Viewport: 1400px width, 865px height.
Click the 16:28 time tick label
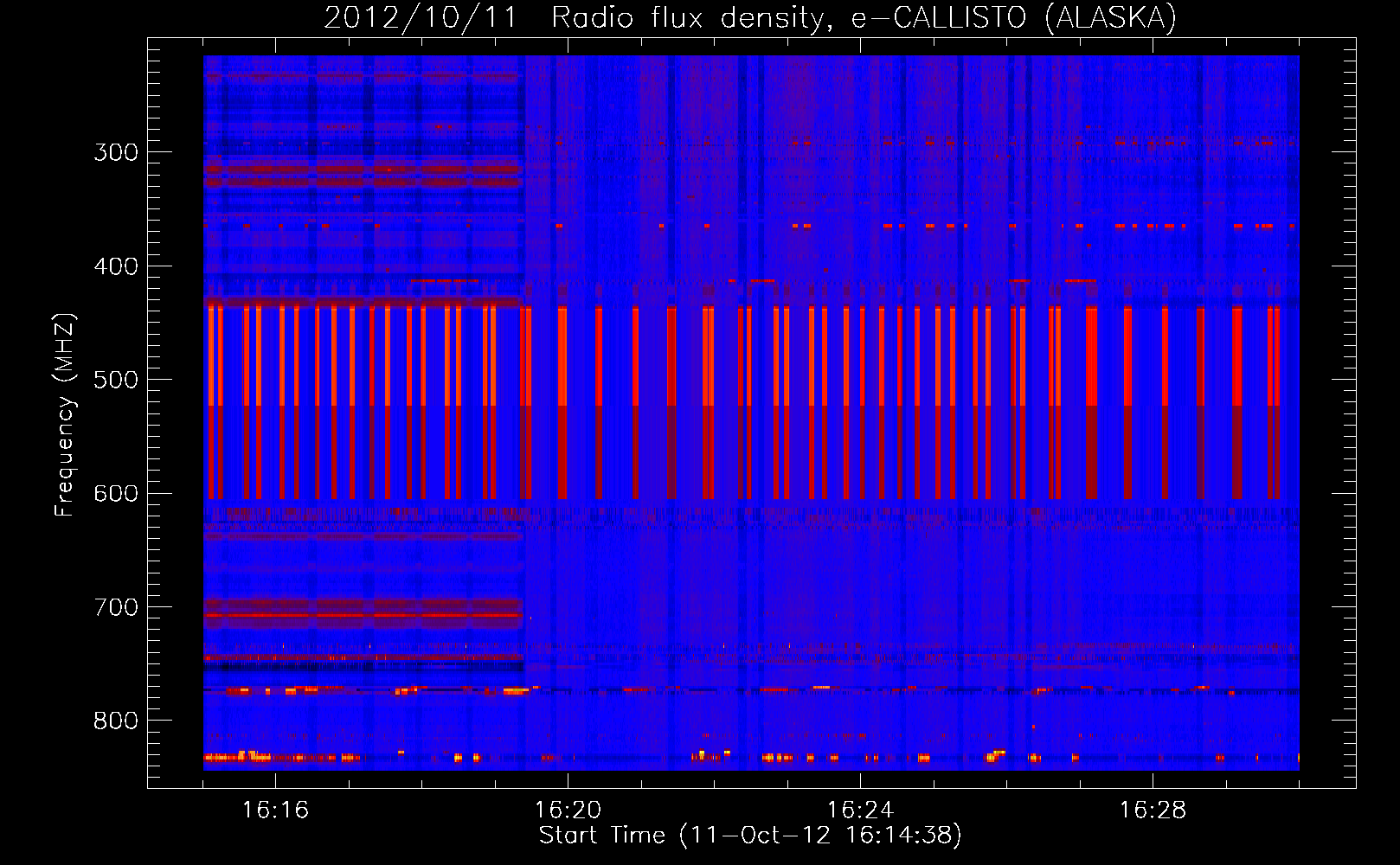coord(1153,810)
